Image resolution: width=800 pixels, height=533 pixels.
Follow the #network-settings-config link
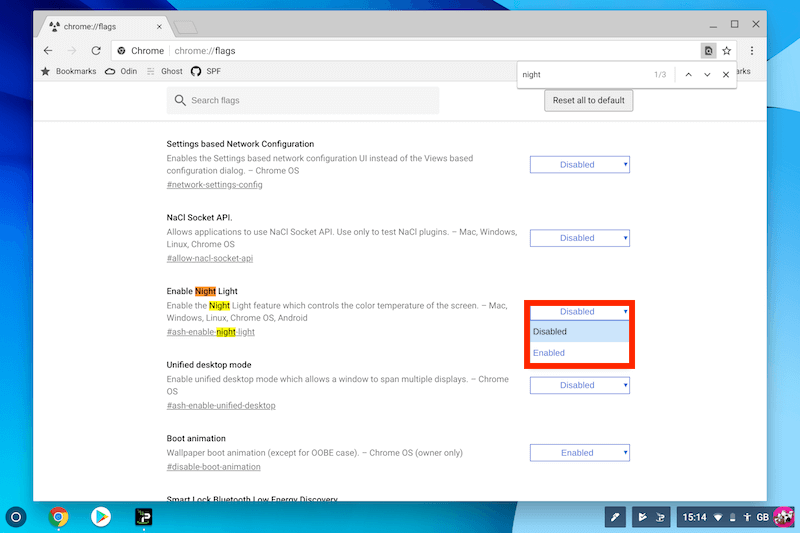tap(214, 185)
